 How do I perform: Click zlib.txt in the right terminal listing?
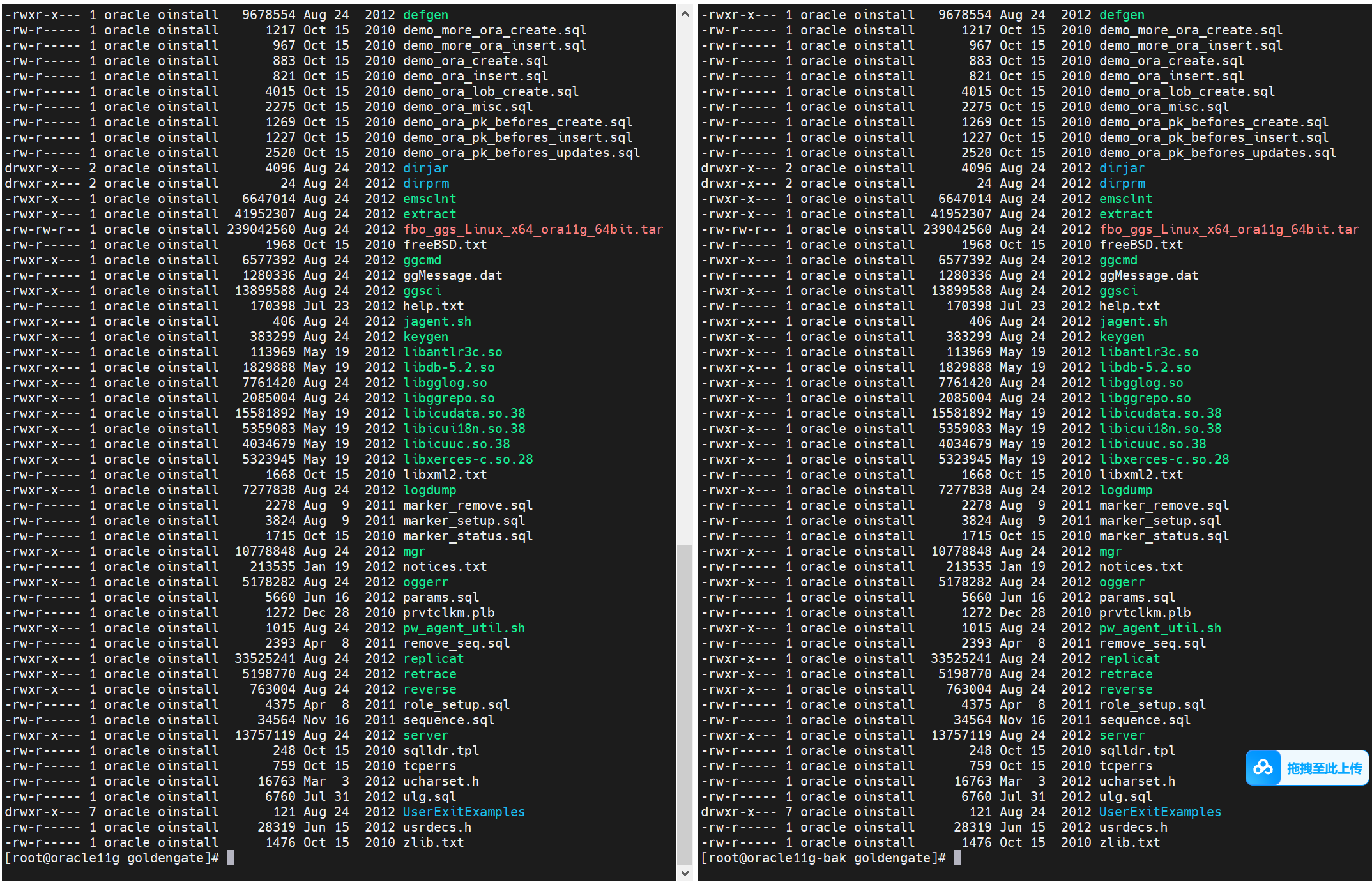[x=1129, y=842]
